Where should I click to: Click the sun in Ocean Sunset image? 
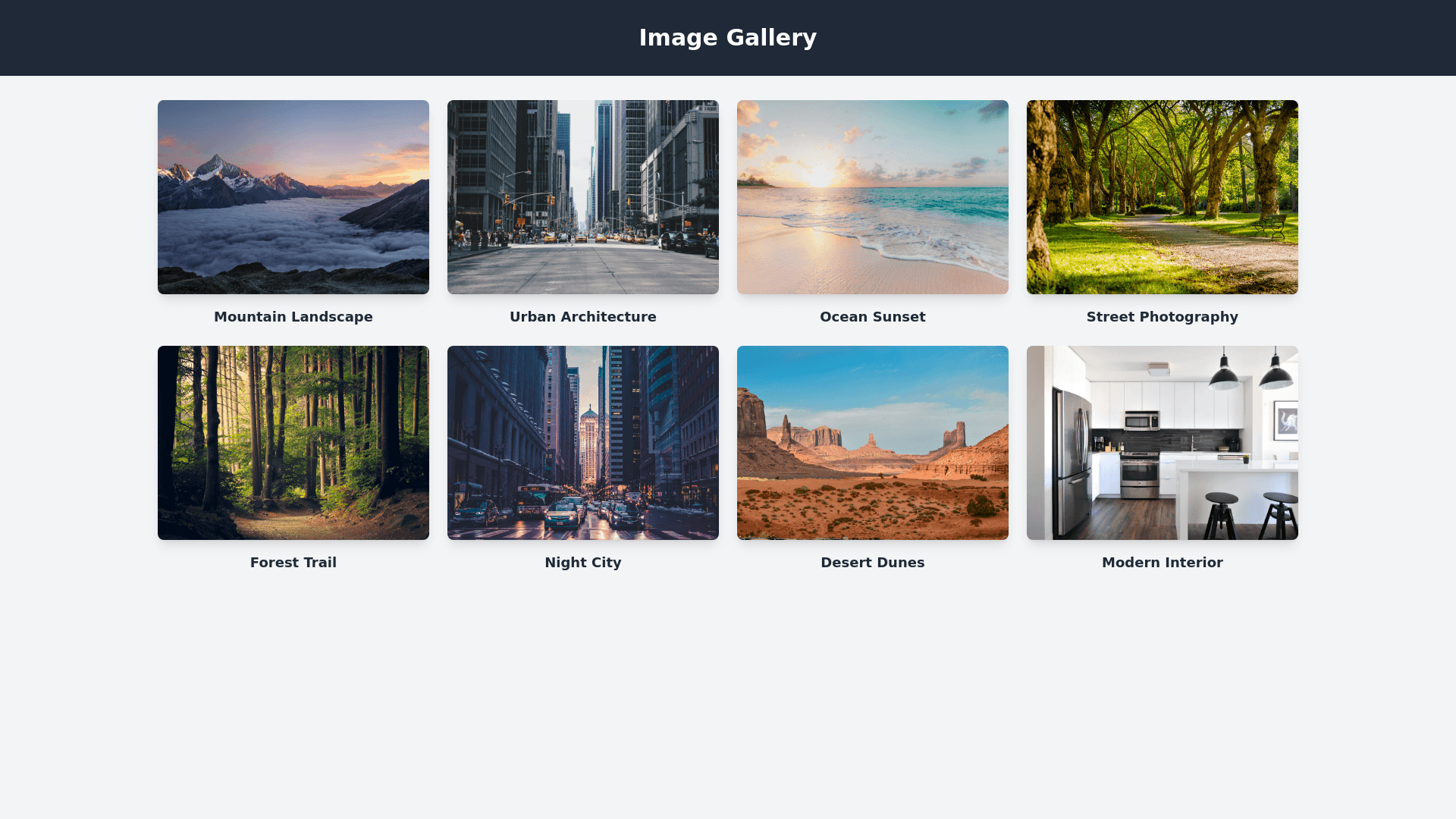819,176
